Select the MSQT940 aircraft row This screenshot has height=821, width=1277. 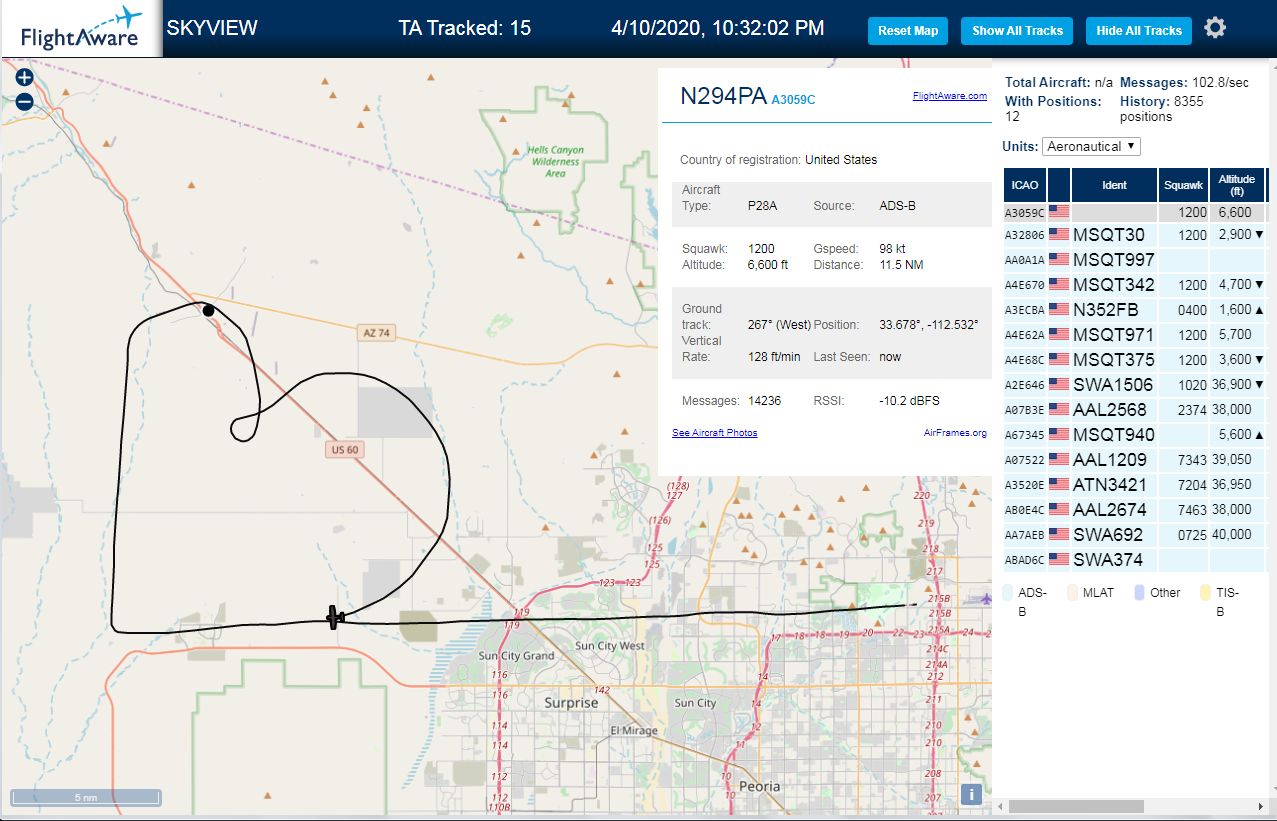pos(1136,435)
